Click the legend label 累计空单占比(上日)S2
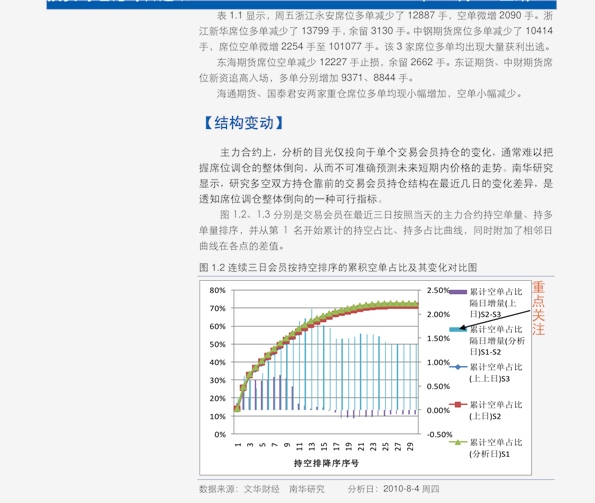Image resolution: width=595 pixels, height=503 pixels. (x=496, y=410)
